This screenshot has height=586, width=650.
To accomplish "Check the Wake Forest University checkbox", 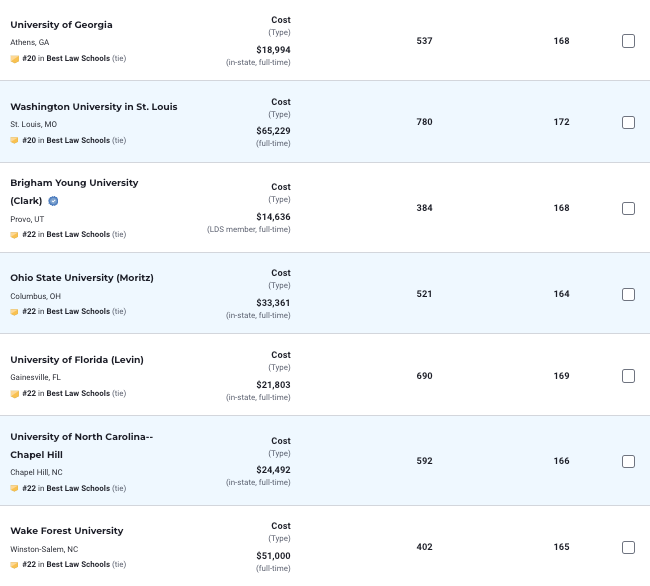I will click(628, 548).
